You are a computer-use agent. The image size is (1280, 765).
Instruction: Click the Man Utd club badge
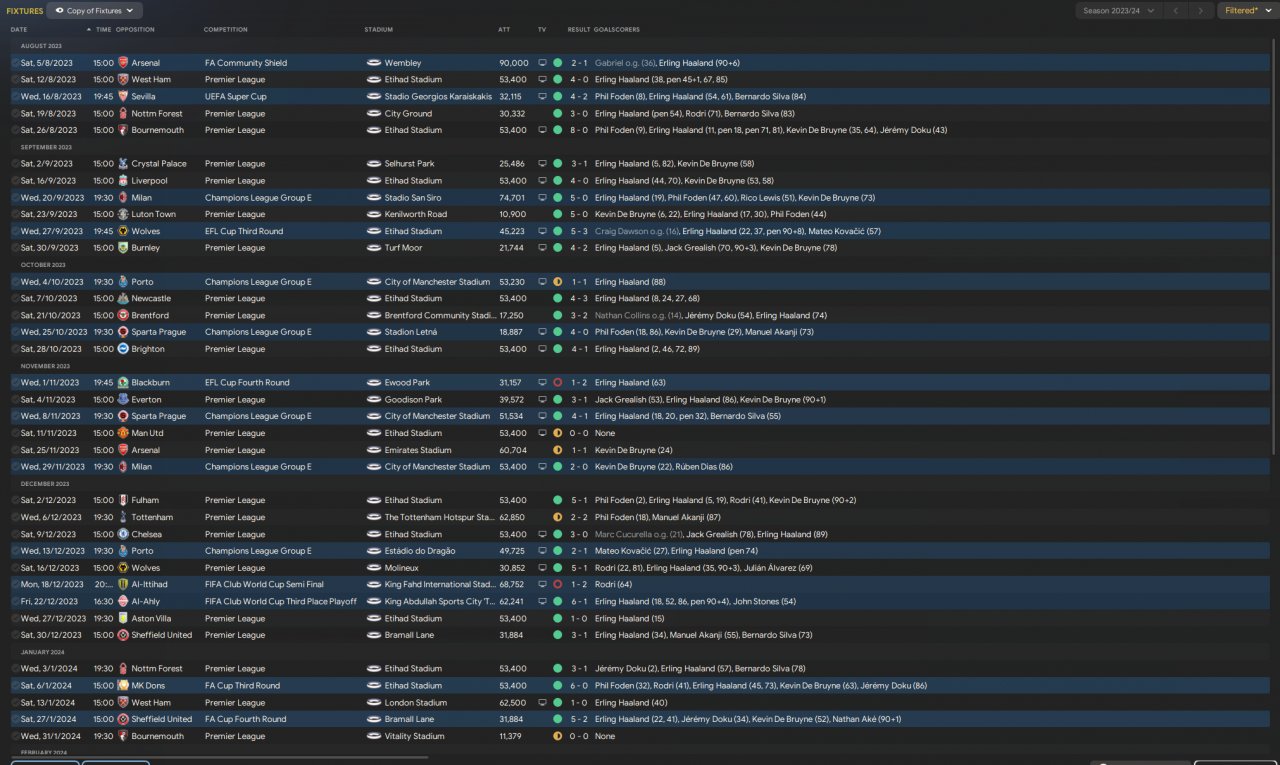tap(122, 433)
